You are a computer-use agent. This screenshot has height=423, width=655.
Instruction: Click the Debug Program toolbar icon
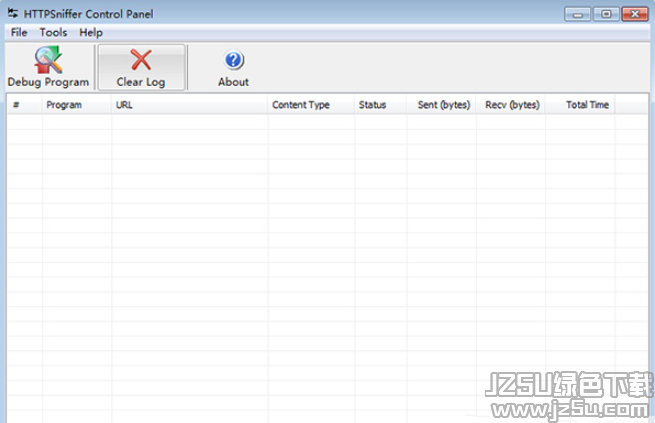(48, 61)
